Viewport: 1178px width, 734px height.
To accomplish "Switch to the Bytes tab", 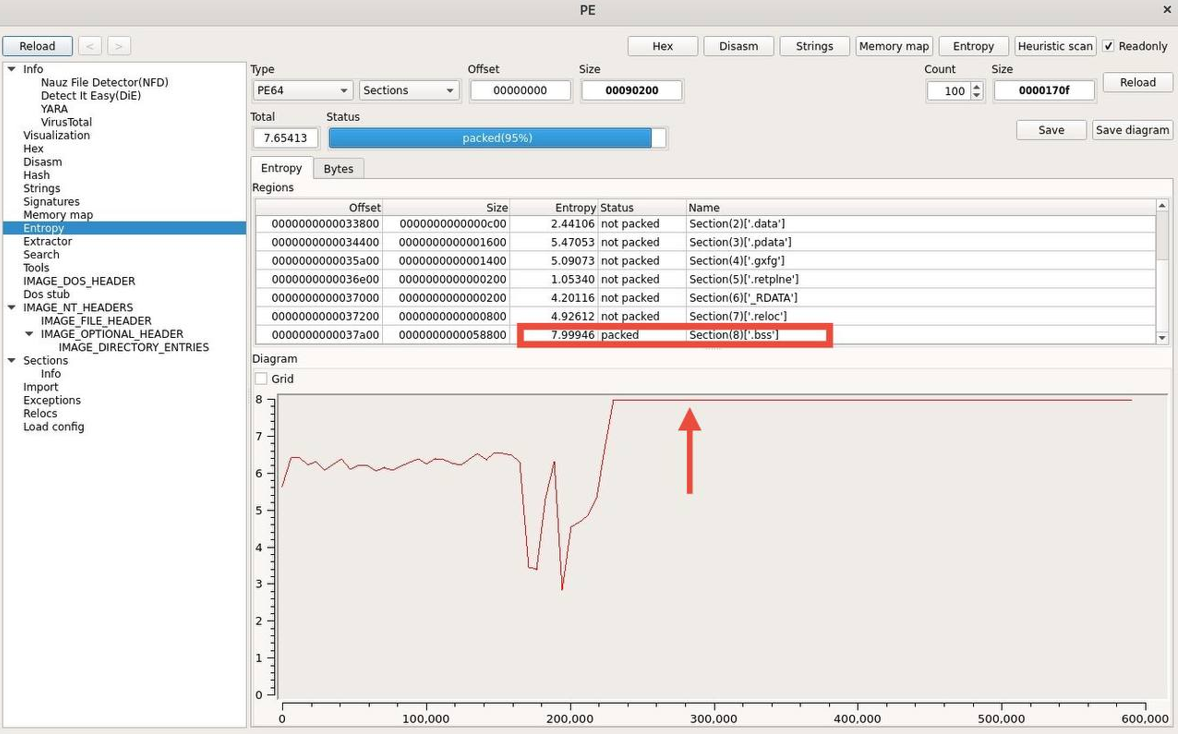I will point(338,169).
